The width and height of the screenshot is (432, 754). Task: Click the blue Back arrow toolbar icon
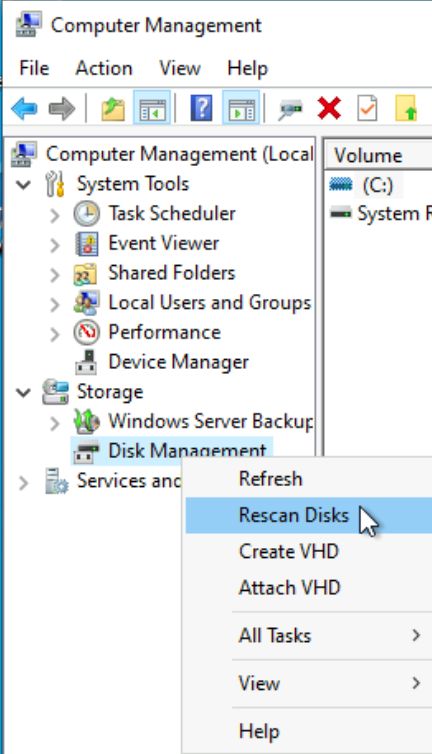click(24, 108)
